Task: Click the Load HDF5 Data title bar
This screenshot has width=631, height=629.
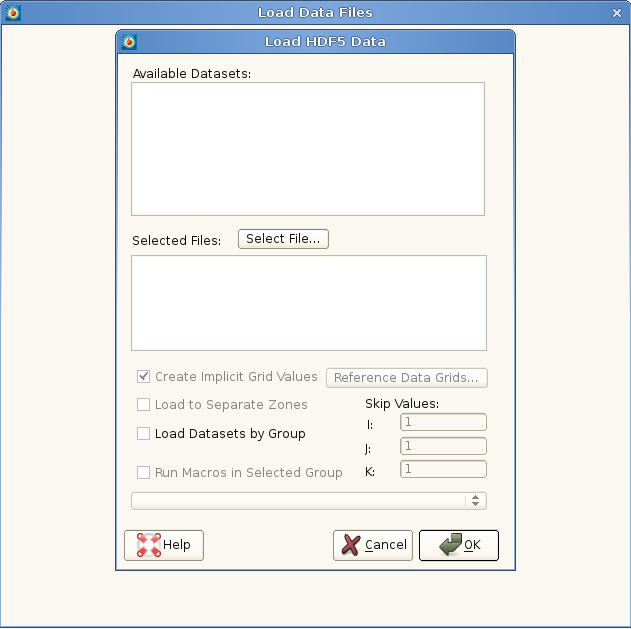Action: 325,42
